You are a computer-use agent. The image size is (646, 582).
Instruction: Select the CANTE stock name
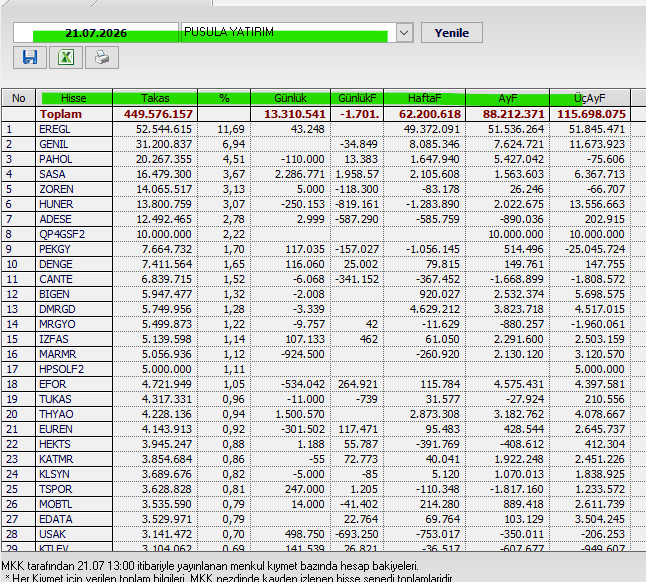(x=56, y=279)
